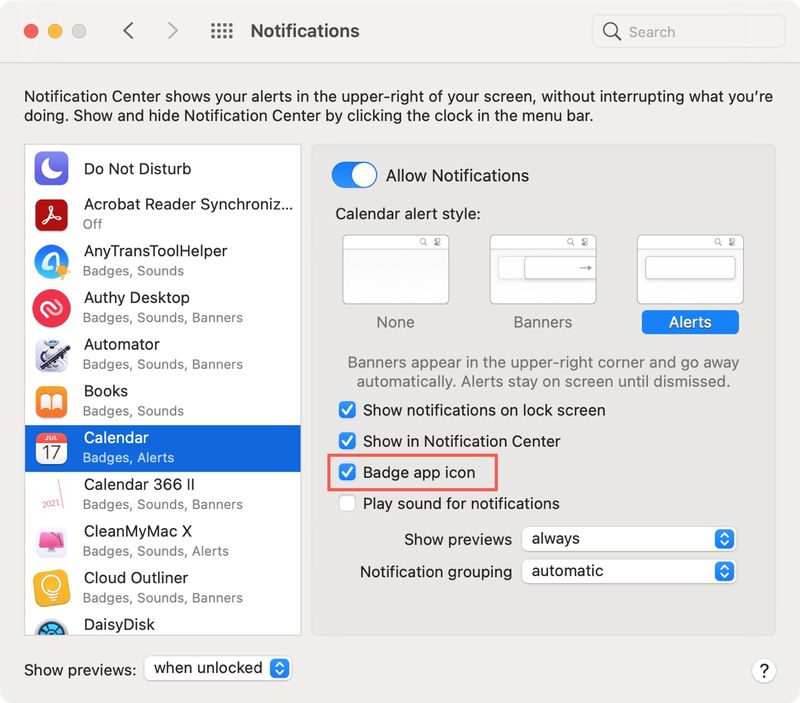800x703 pixels.
Task: Select Automator row text
Action: (121, 344)
